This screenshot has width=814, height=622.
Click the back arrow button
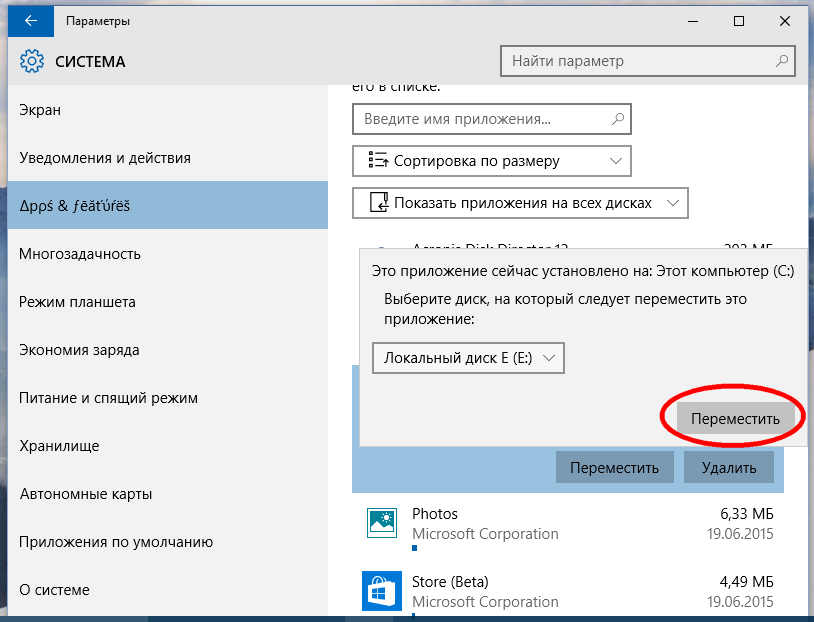(x=30, y=21)
